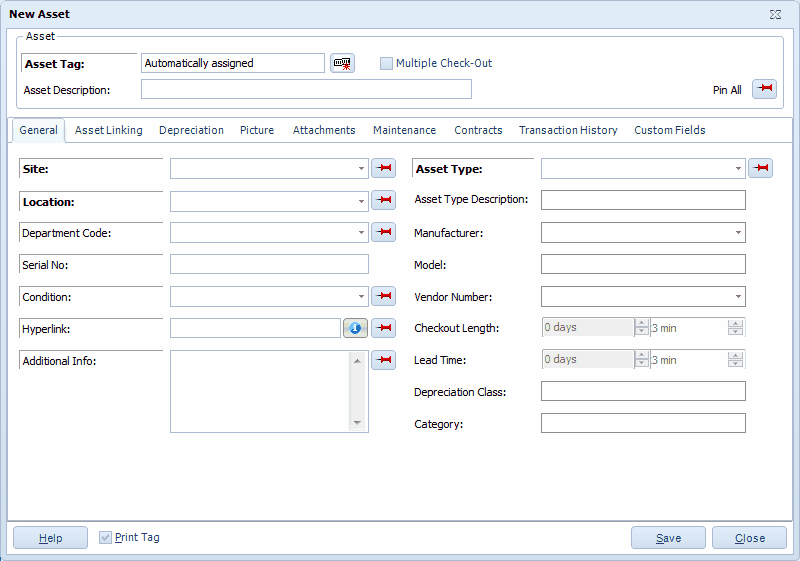Click the barcode generator icon beside Asset Tag

pos(342,63)
